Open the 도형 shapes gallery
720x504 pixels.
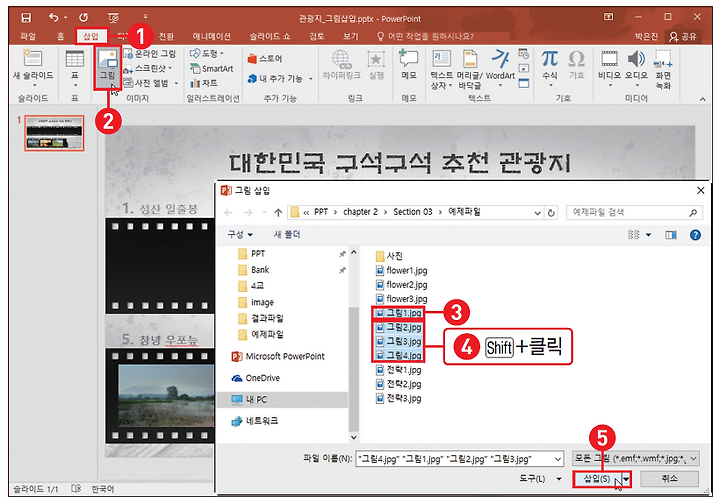pos(206,54)
